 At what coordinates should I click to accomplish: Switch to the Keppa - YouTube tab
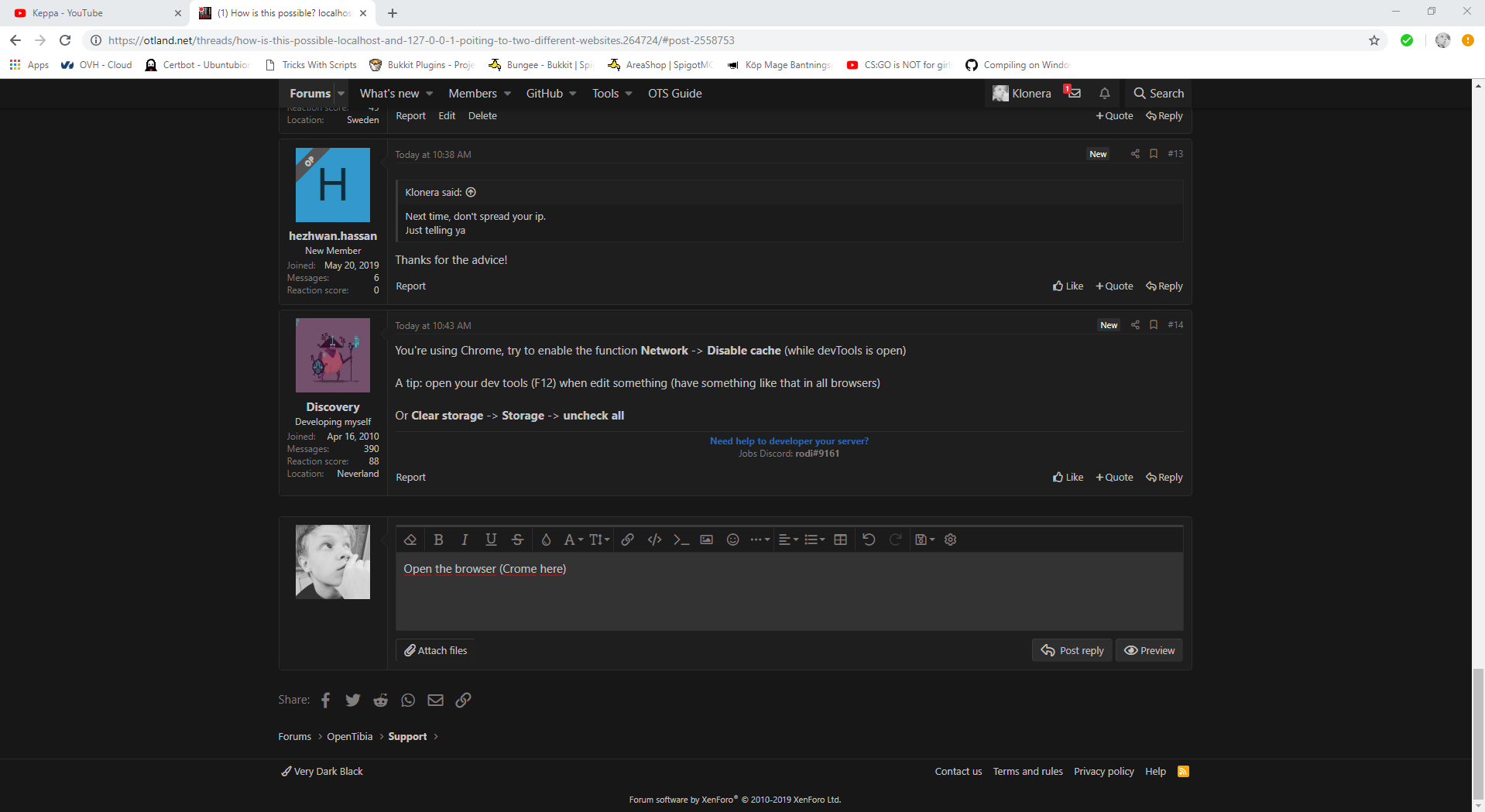pyautogui.click(x=94, y=13)
